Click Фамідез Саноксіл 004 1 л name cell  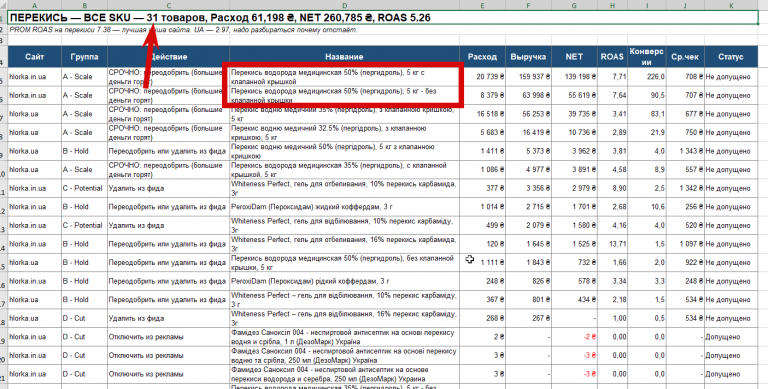(344, 337)
